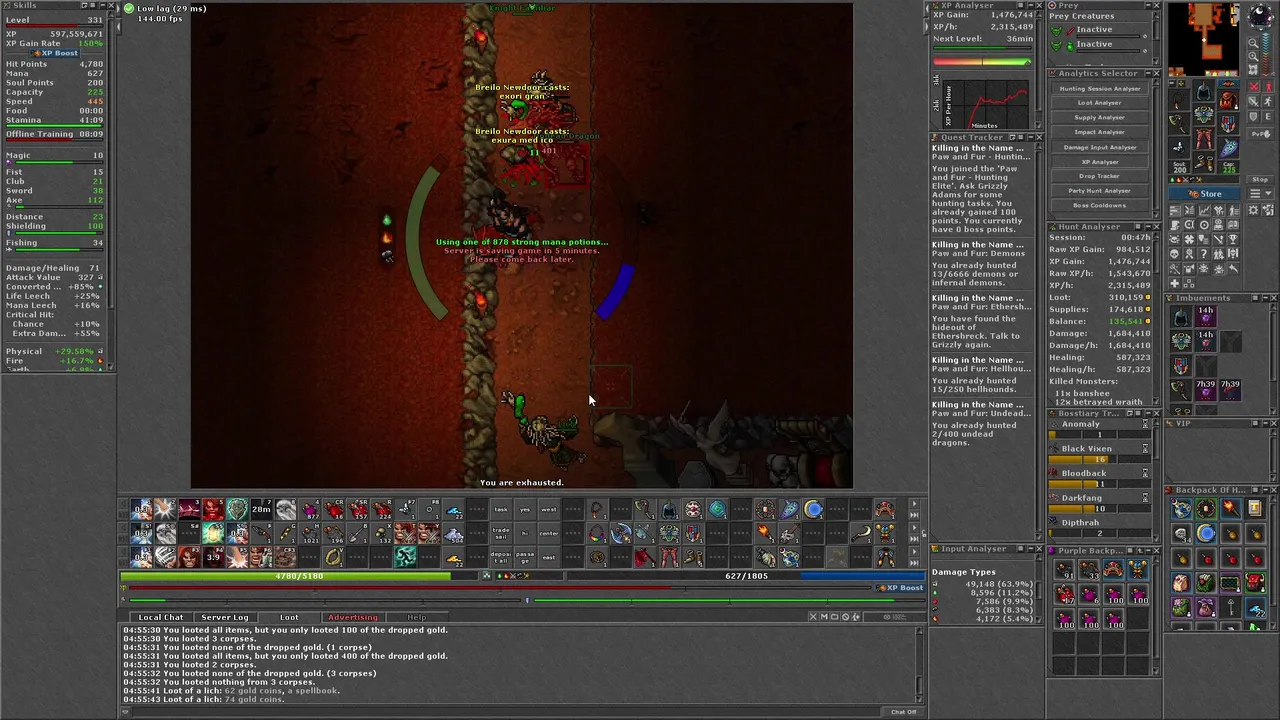Click the weapon equipment slot
The height and width of the screenshot is (720, 1280).
[1179, 124]
